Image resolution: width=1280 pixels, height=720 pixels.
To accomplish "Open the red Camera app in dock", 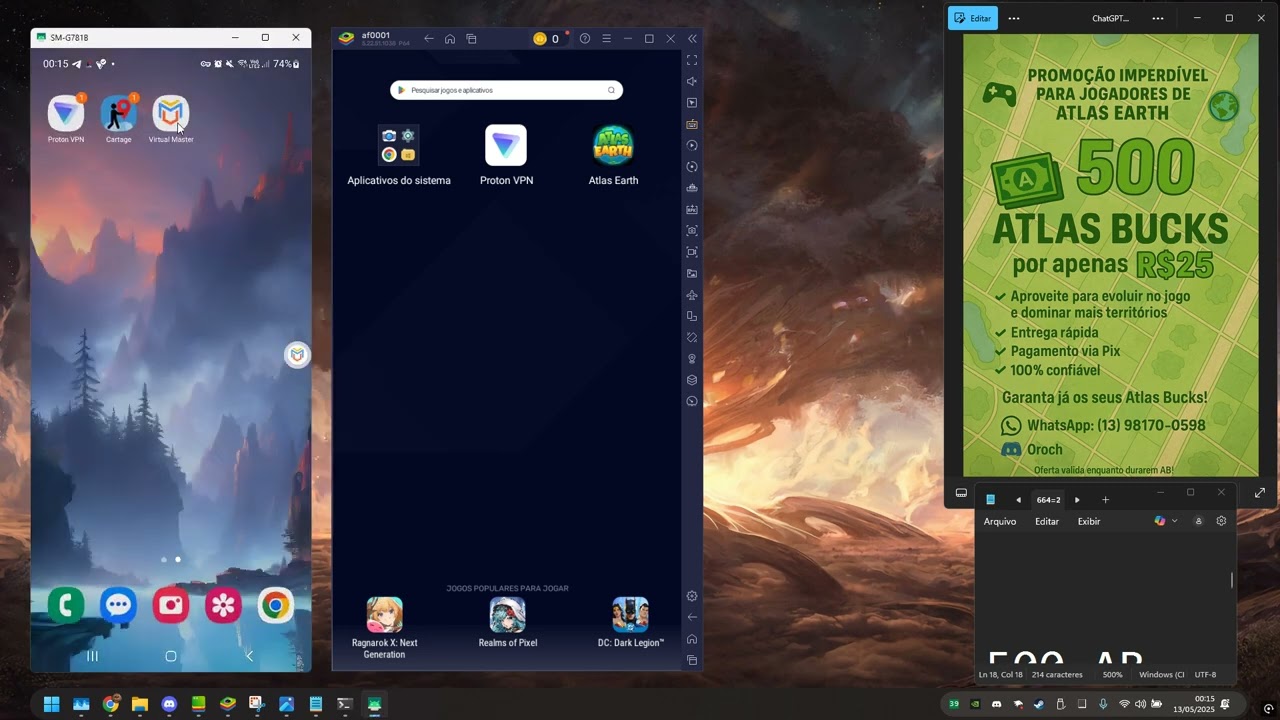I will tap(171, 605).
